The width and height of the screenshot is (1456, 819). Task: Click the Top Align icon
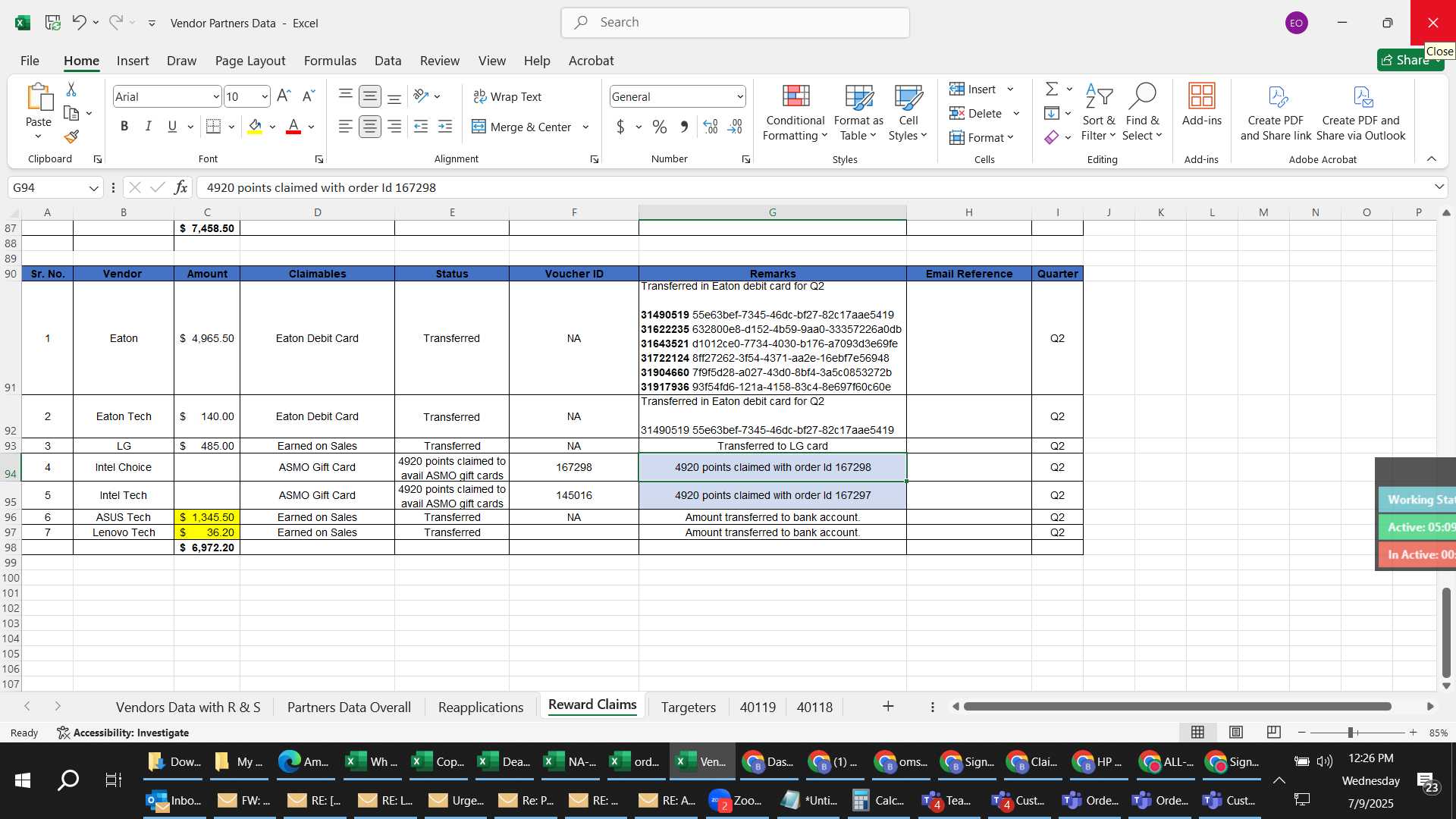(346, 96)
